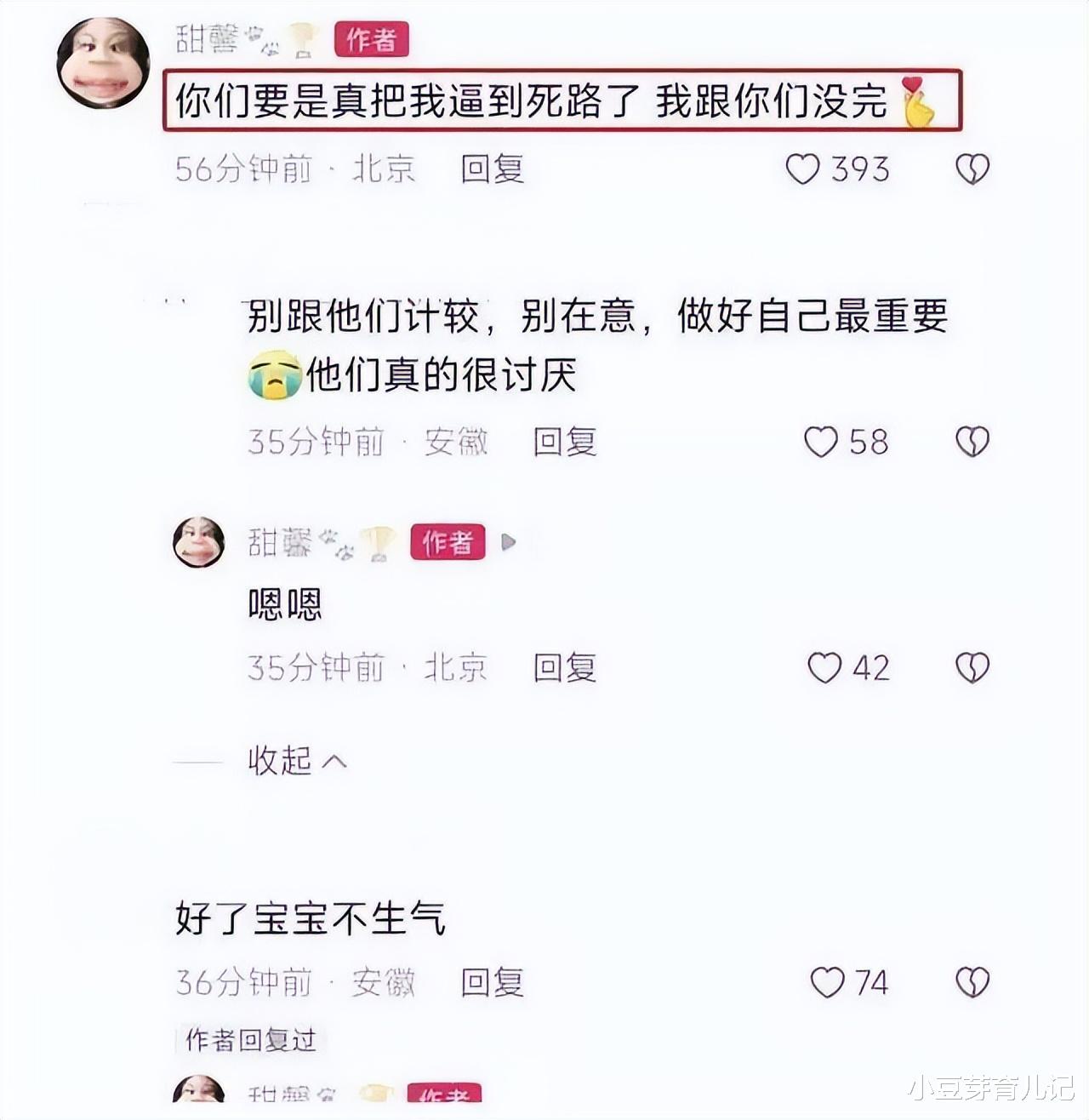Tap broken-heart icon beside 58 likes
The height and width of the screenshot is (1120, 1089).
pyautogui.click(x=972, y=442)
